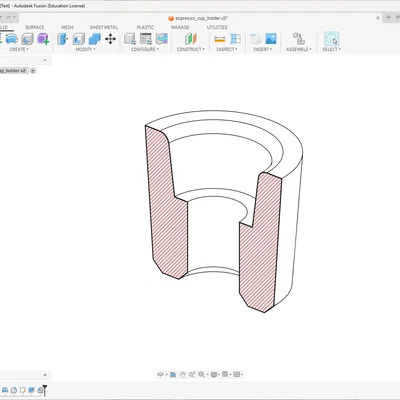Image resolution: width=400 pixels, height=400 pixels.
Task: Expand the comments panel at bottom left
Action: pyautogui.click(x=45, y=375)
